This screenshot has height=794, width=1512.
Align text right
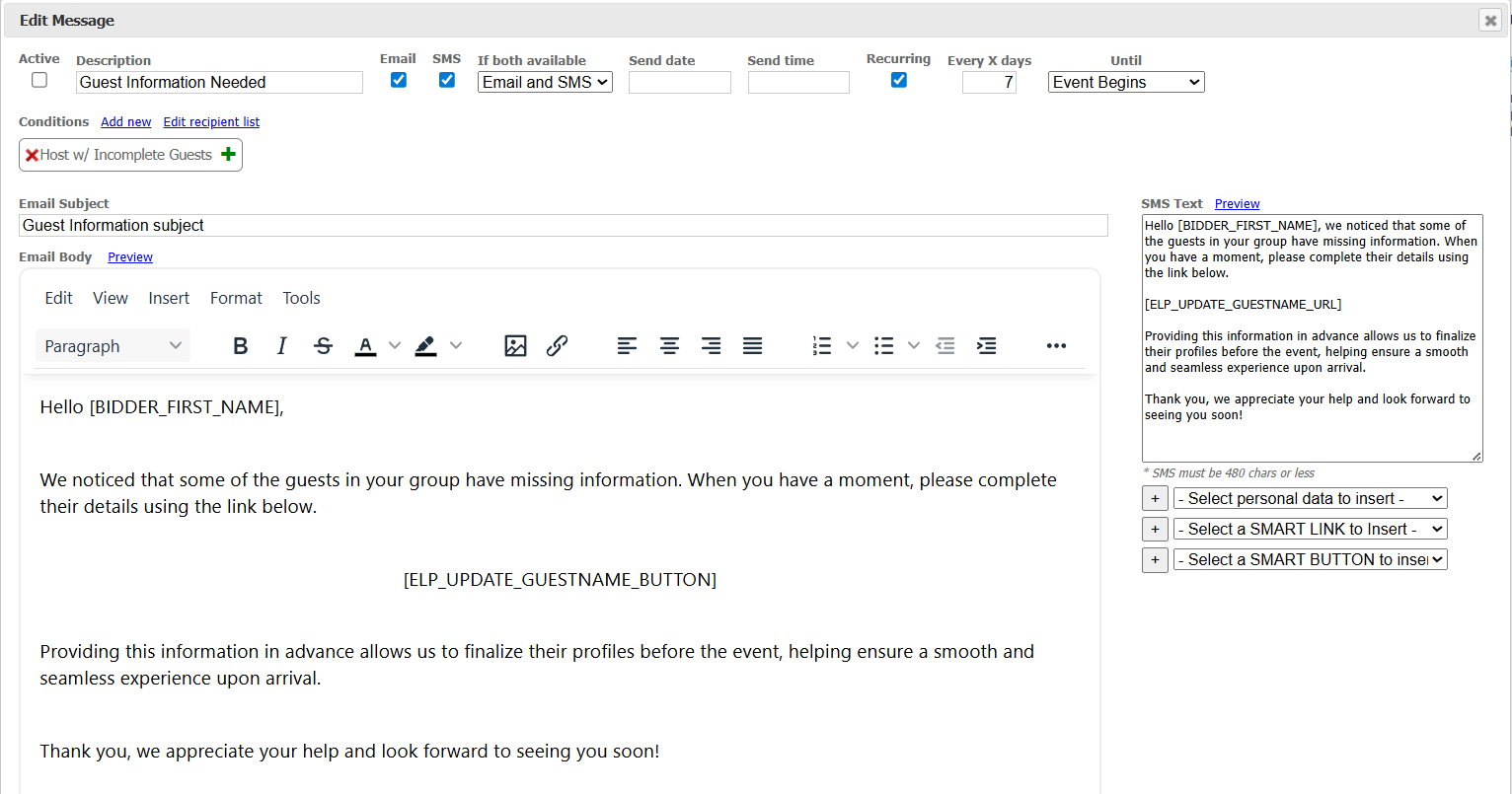pos(711,346)
